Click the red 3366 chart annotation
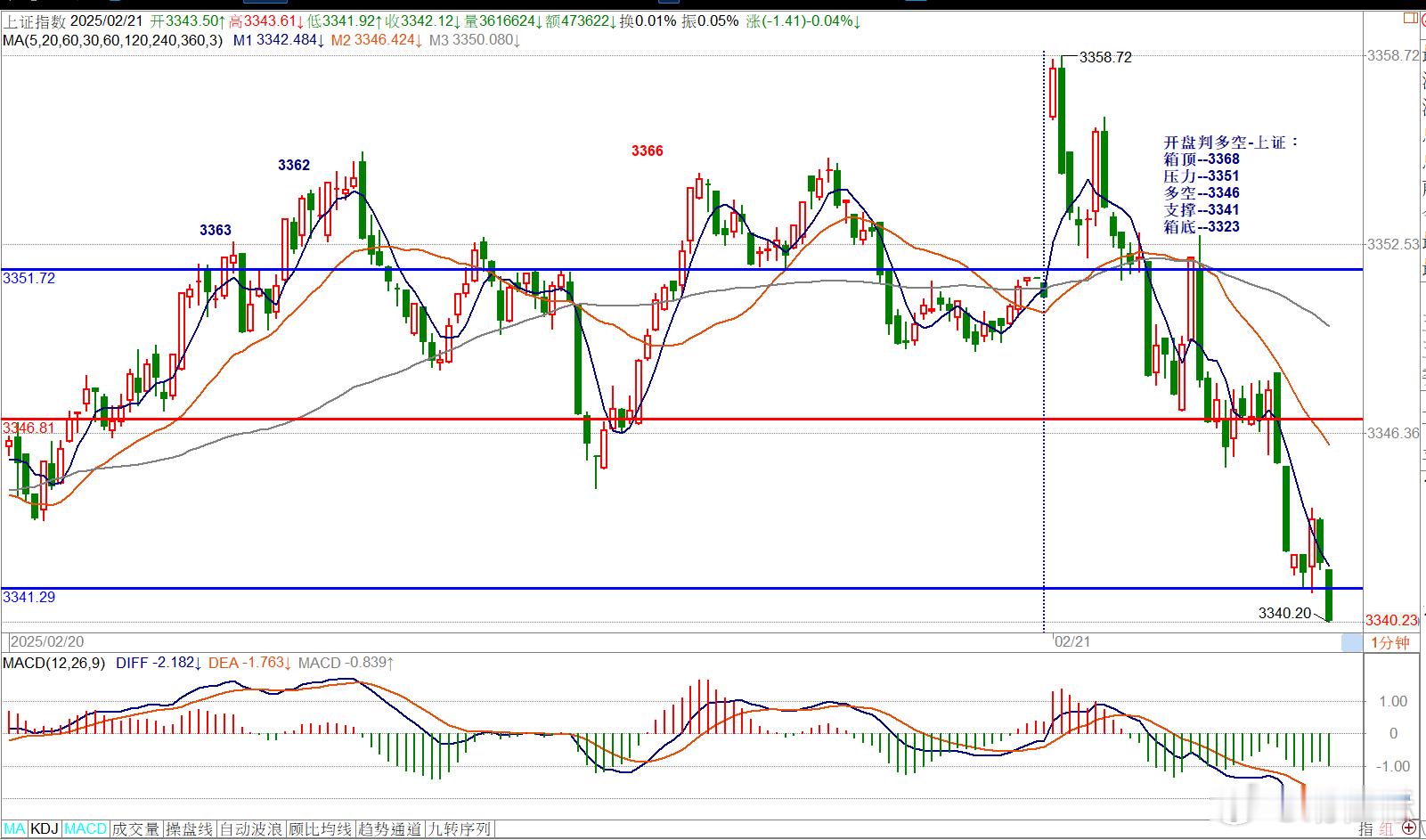 648,151
